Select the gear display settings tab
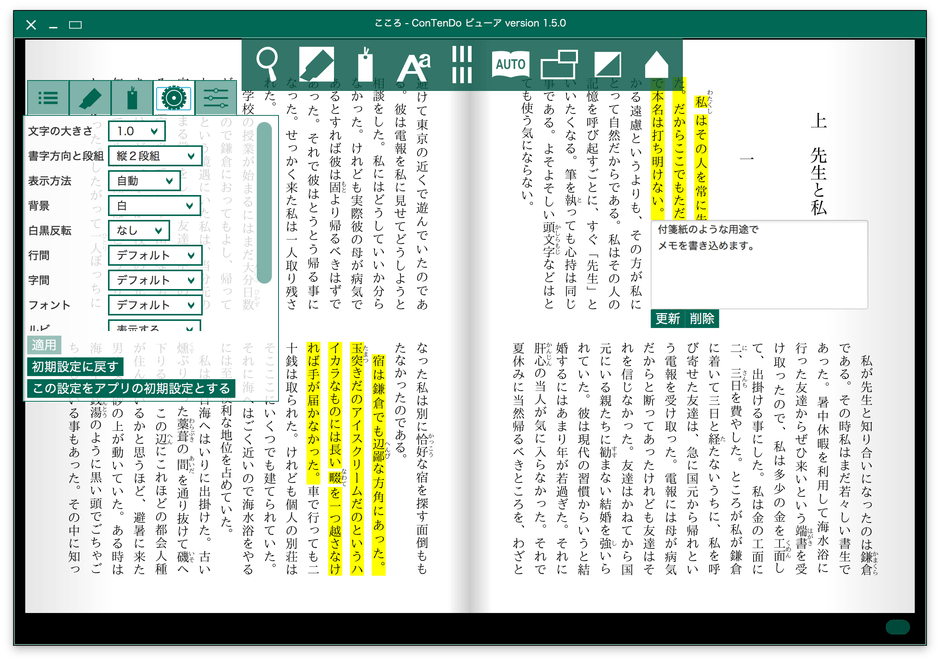This screenshot has width=940, height=662. [x=173, y=98]
